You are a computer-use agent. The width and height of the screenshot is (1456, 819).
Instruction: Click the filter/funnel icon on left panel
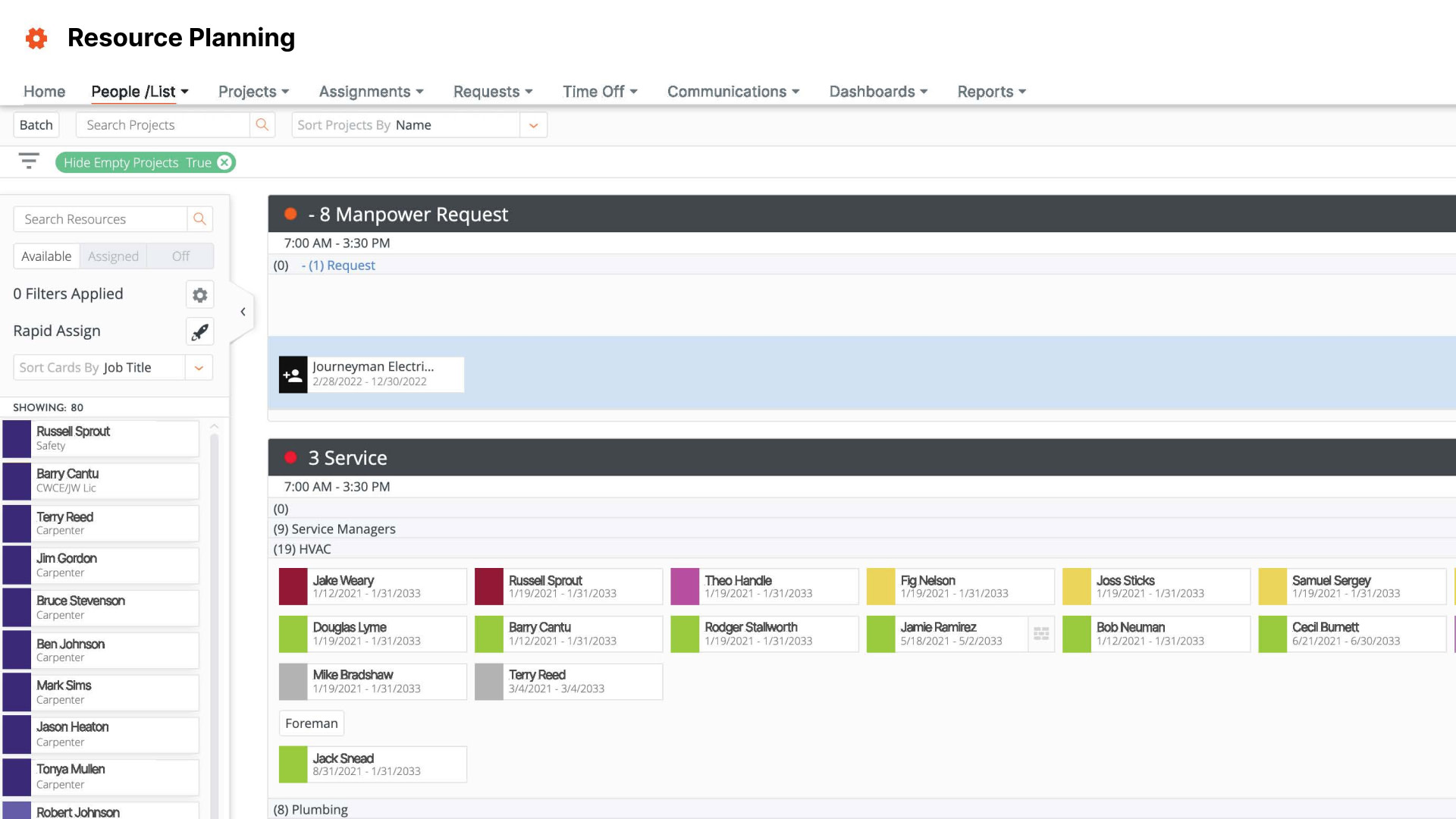point(28,161)
